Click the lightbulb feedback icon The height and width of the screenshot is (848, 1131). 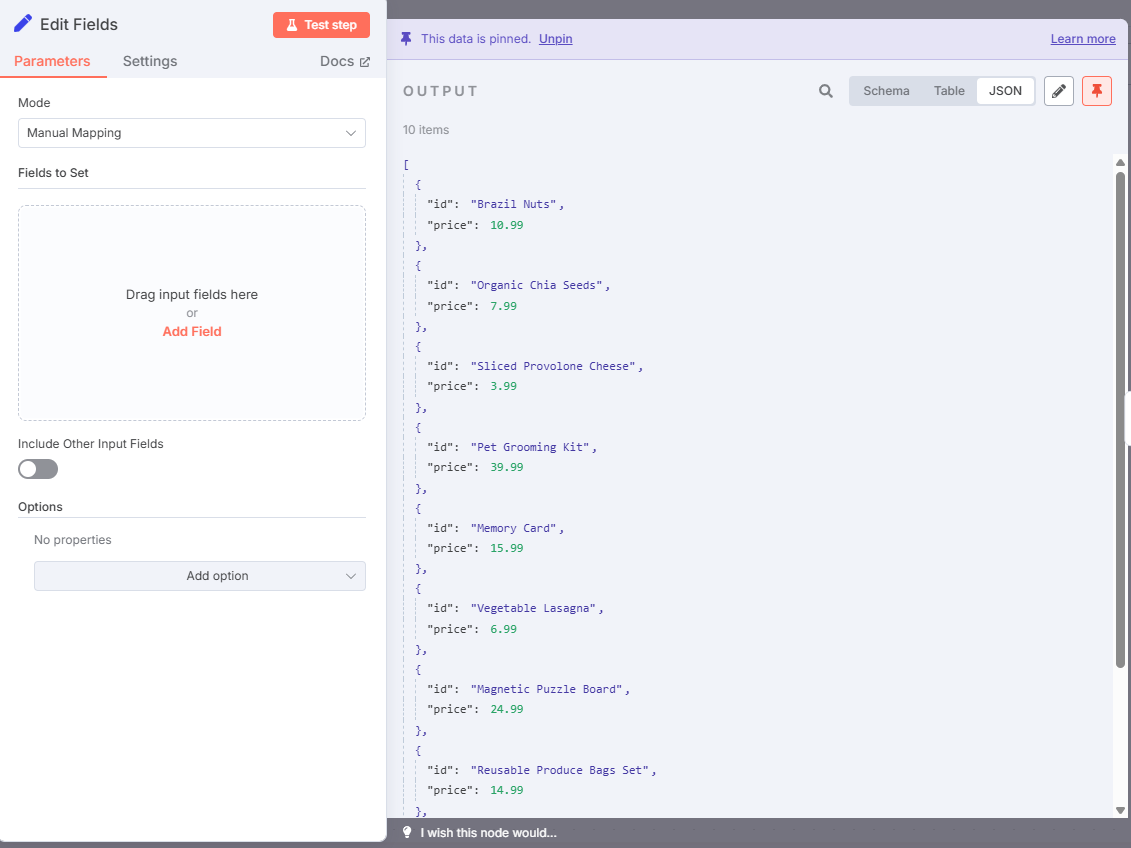407,832
